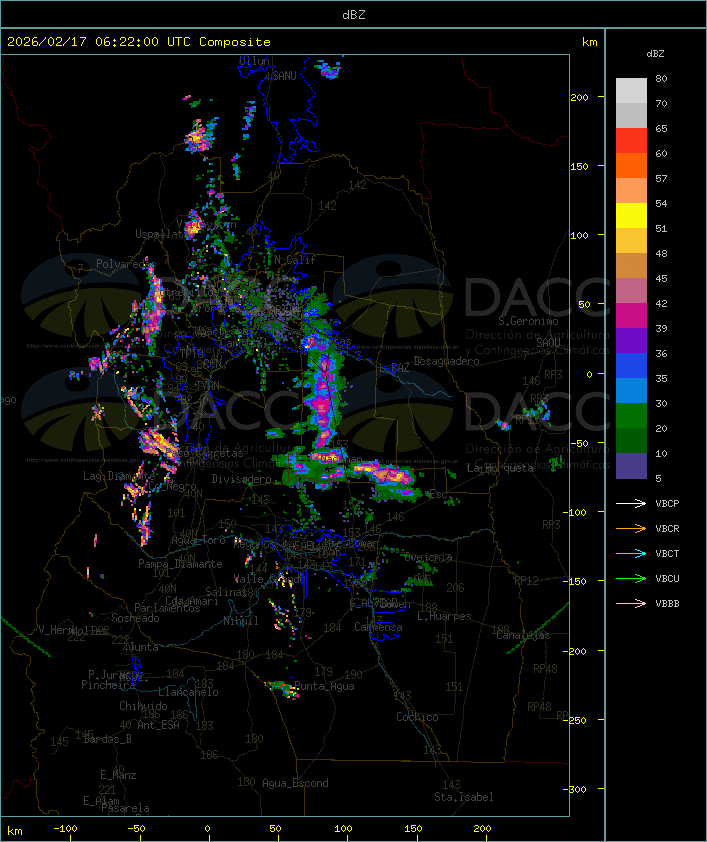The width and height of the screenshot is (707, 842).
Task: Click the white VBCP arrow in legend
Action: point(631,503)
